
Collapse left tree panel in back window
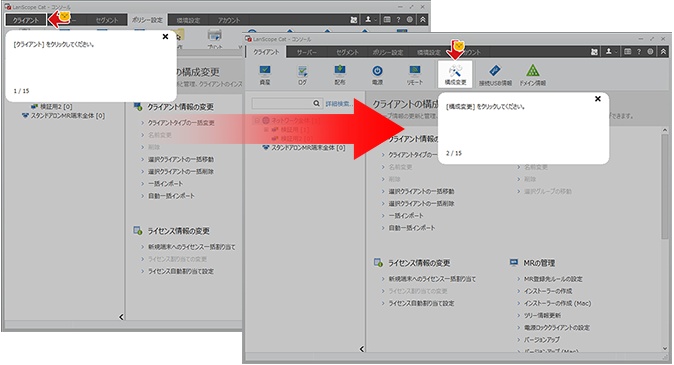pyautogui.click(x=121, y=317)
